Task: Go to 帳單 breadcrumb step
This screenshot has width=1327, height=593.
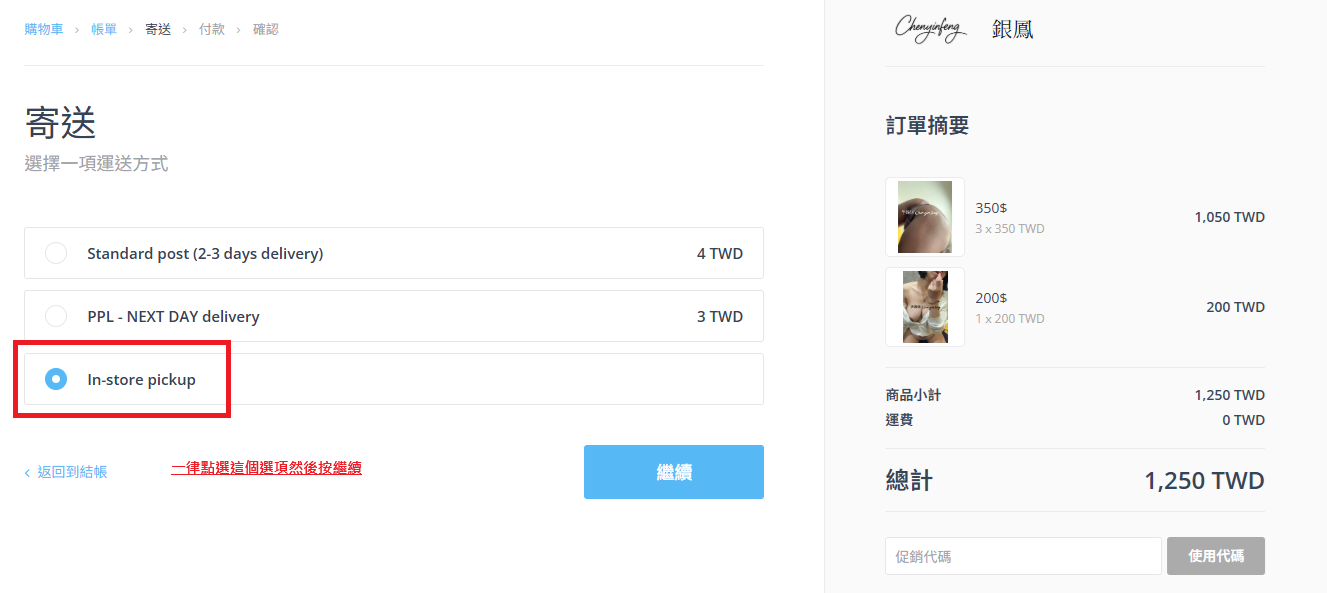Action: 104,30
